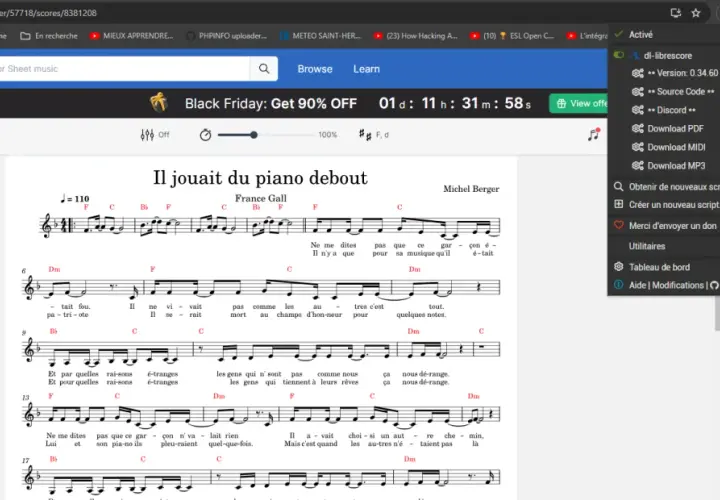Image resolution: width=720 pixels, height=500 pixels.
Task: Click the heart donation icon
Action: pos(619,225)
